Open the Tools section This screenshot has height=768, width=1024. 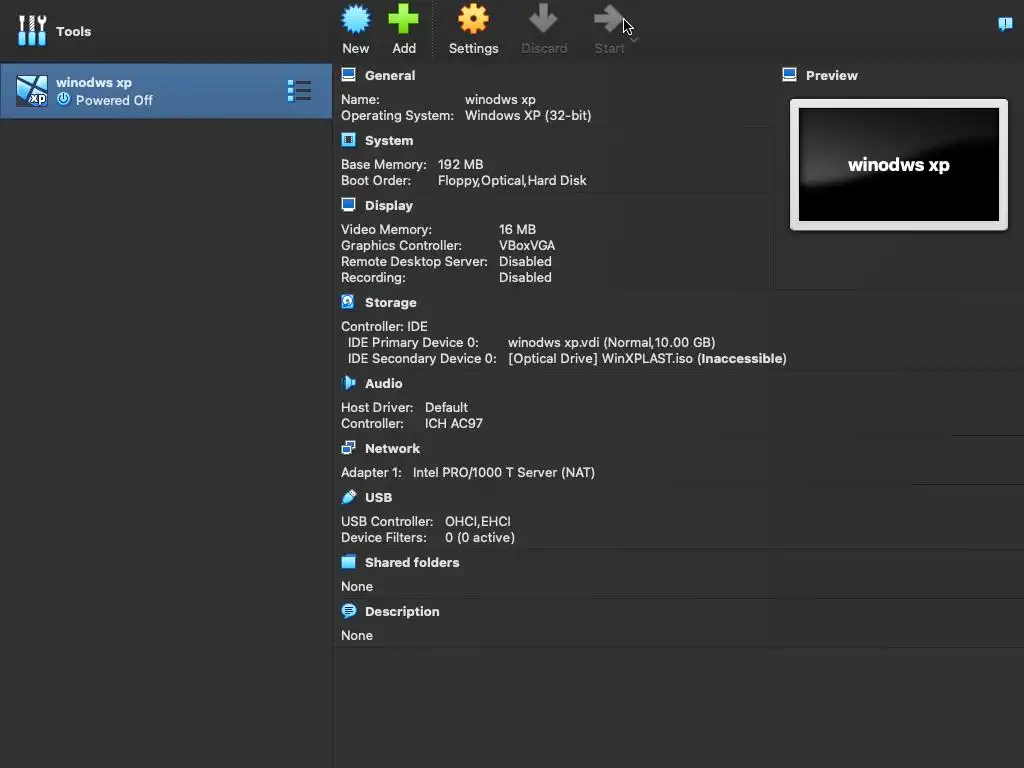55,31
